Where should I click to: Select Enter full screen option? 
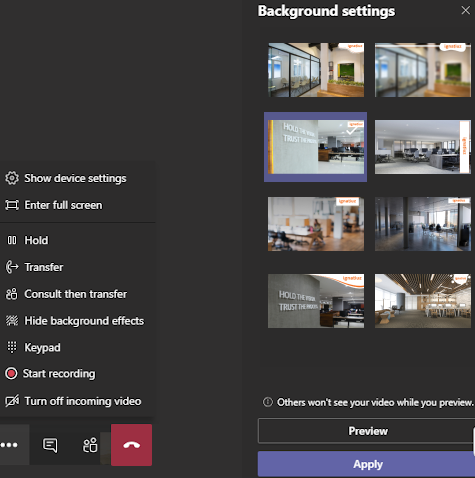point(54,205)
